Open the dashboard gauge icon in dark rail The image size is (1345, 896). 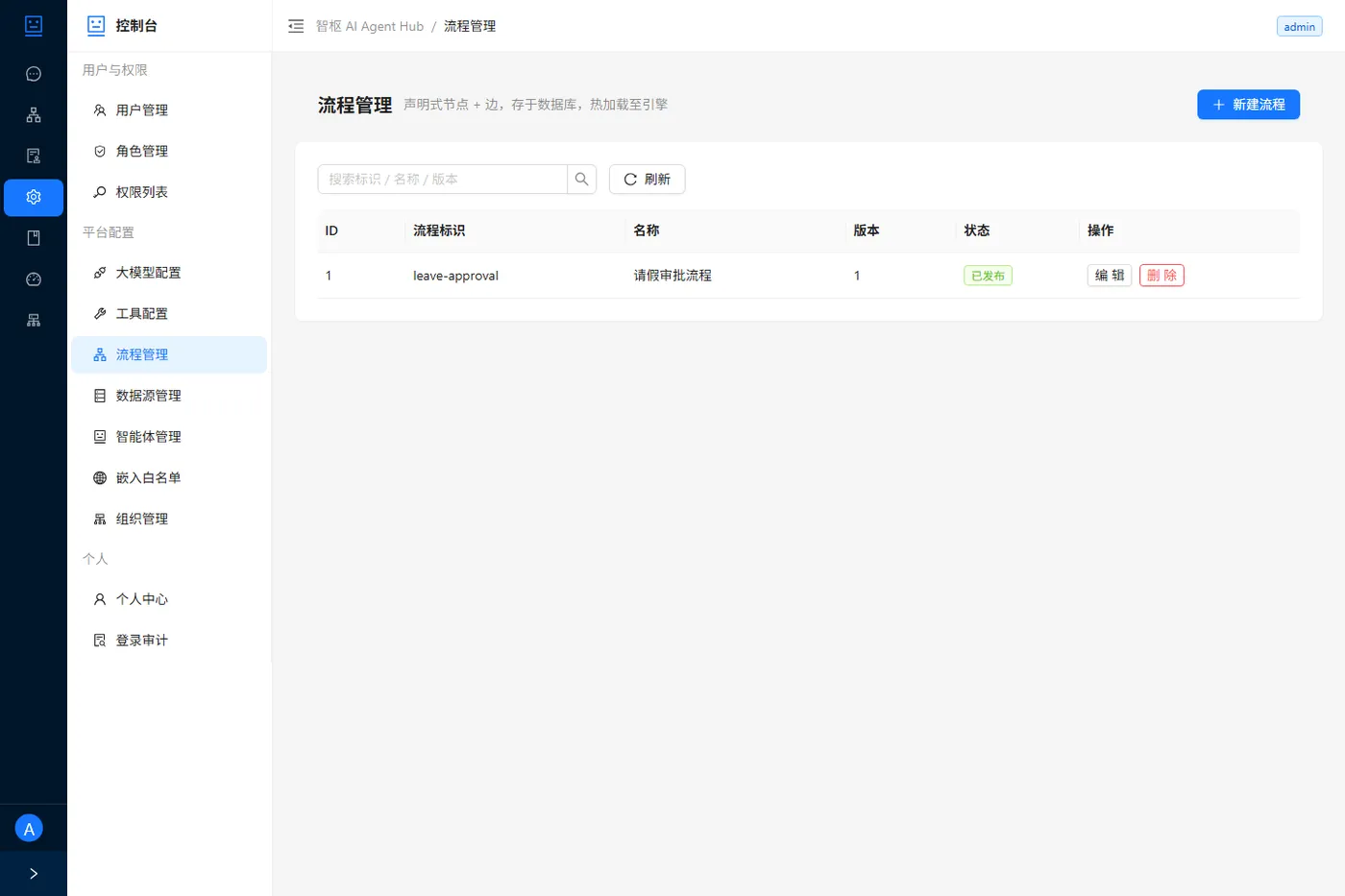click(34, 279)
